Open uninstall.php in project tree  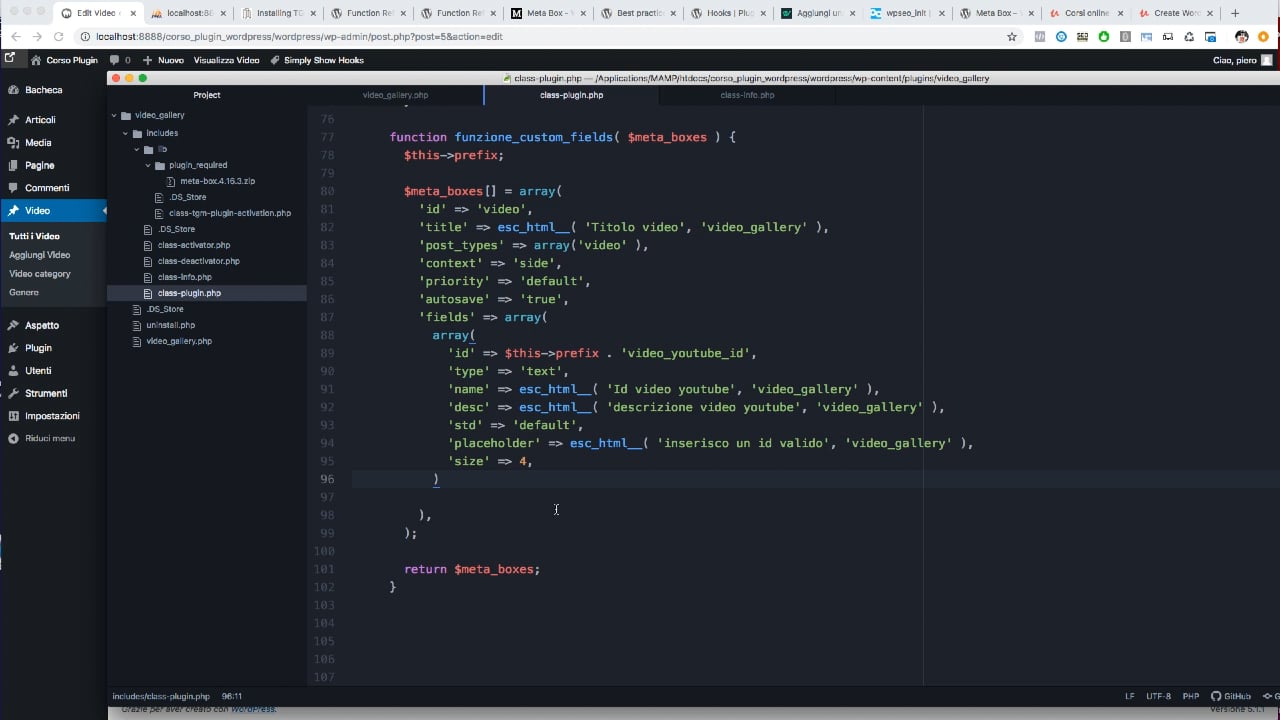click(171, 325)
